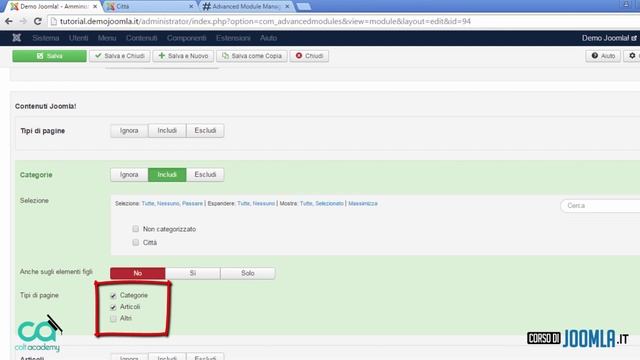Open the Aiuto help button in the toolbar

click(x=603, y=56)
